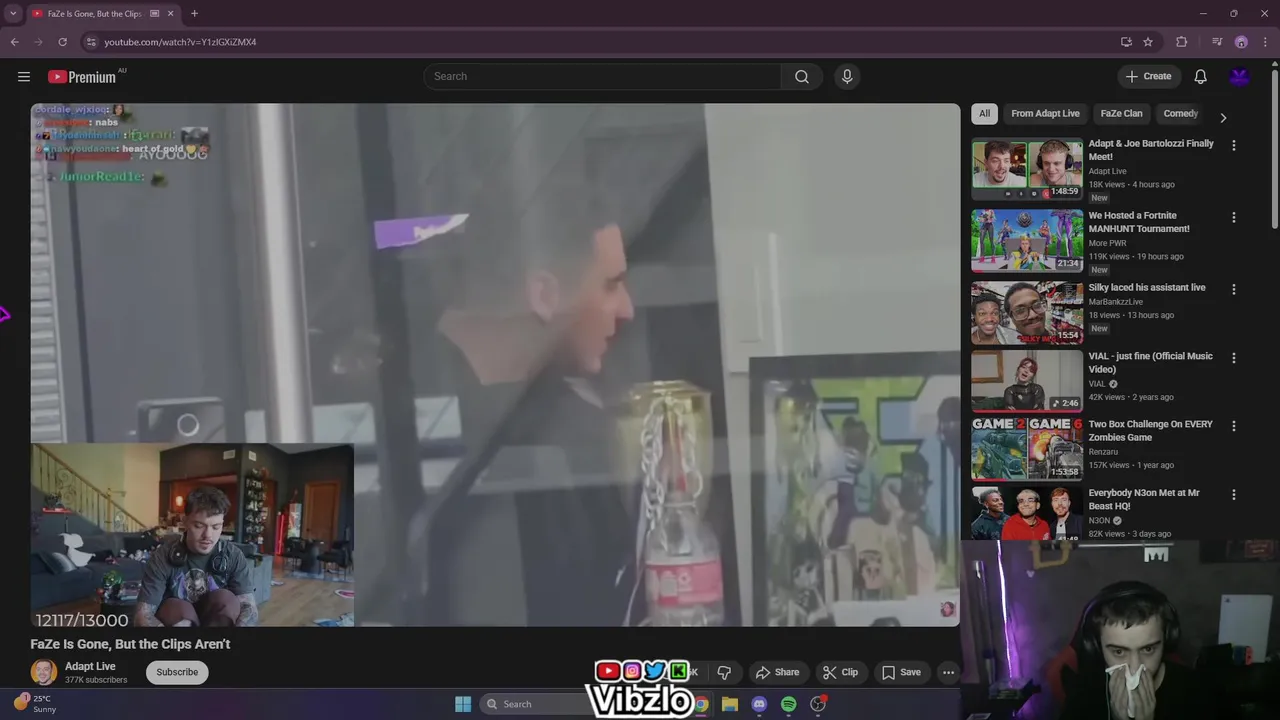1280x720 pixels.
Task: Open more actions three-dot button under video
Action: pos(948,672)
